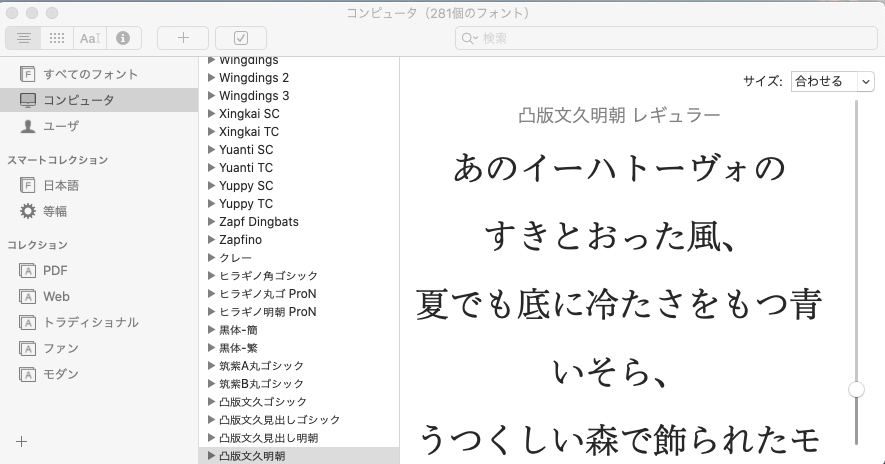This screenshot has width=885, height=464.
Task: Click the ファン collection icon
Action: [x=27, y=349]
